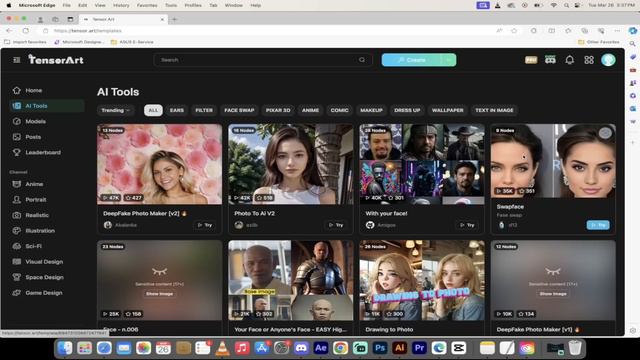Open the Realistic channel
This screenshot has height=360, width=640.
tap(37, 215)
